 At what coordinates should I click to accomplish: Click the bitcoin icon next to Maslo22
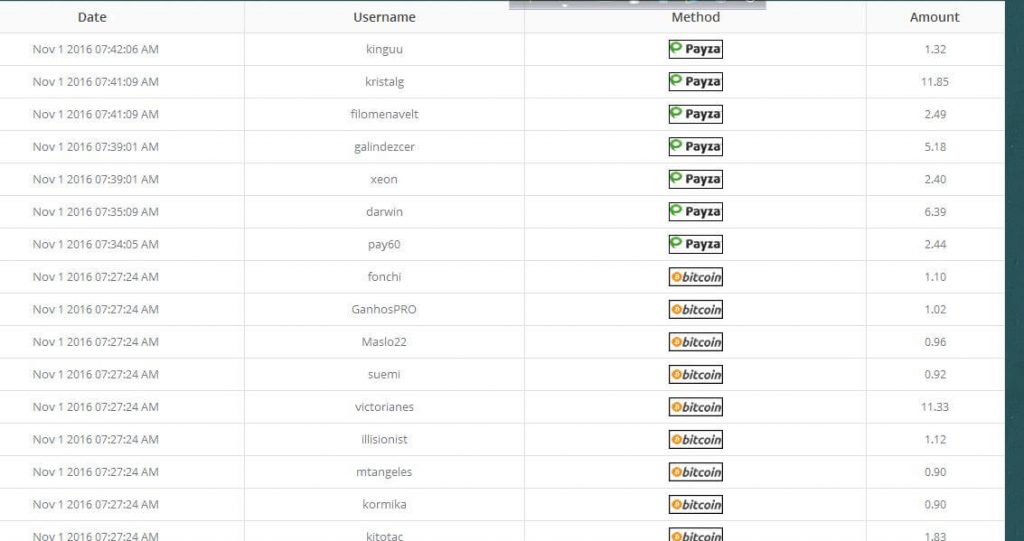[695, 342]
